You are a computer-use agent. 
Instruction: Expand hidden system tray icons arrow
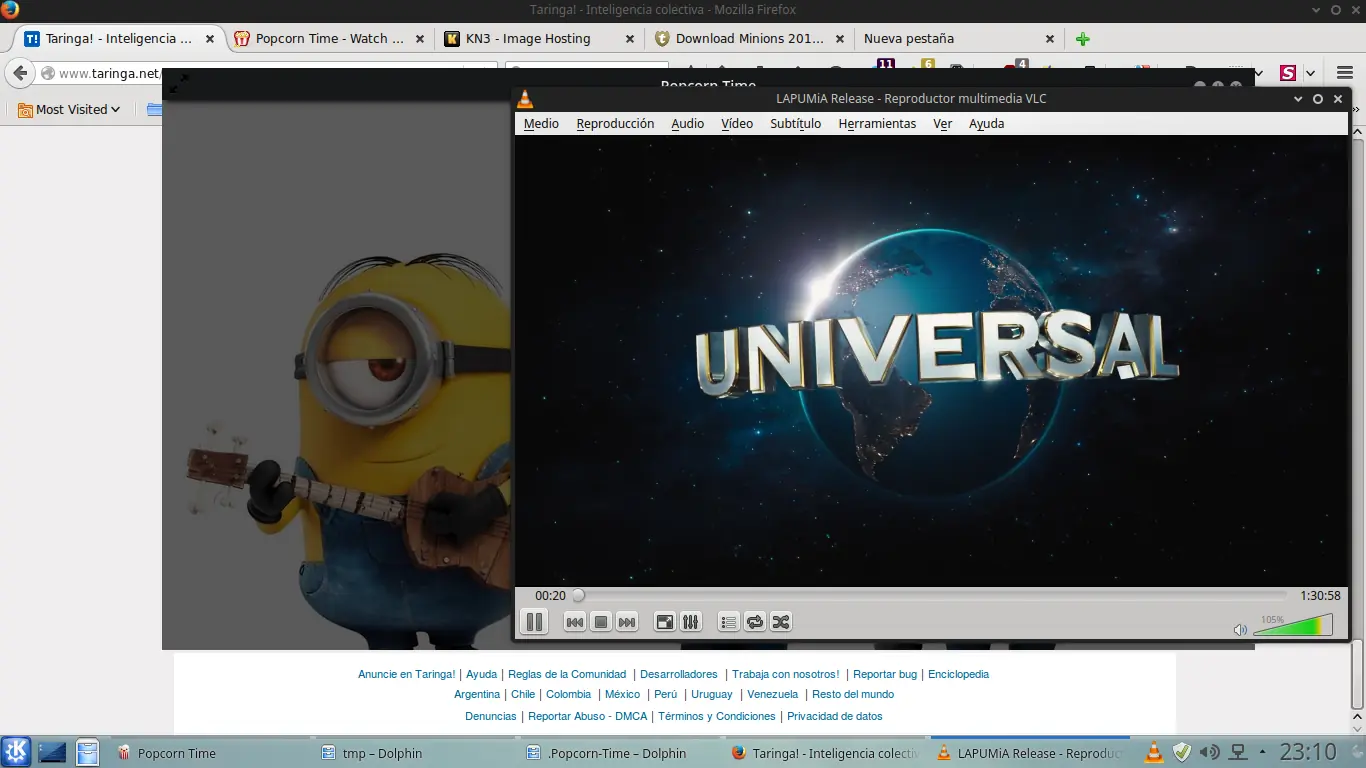[1262, 752]
